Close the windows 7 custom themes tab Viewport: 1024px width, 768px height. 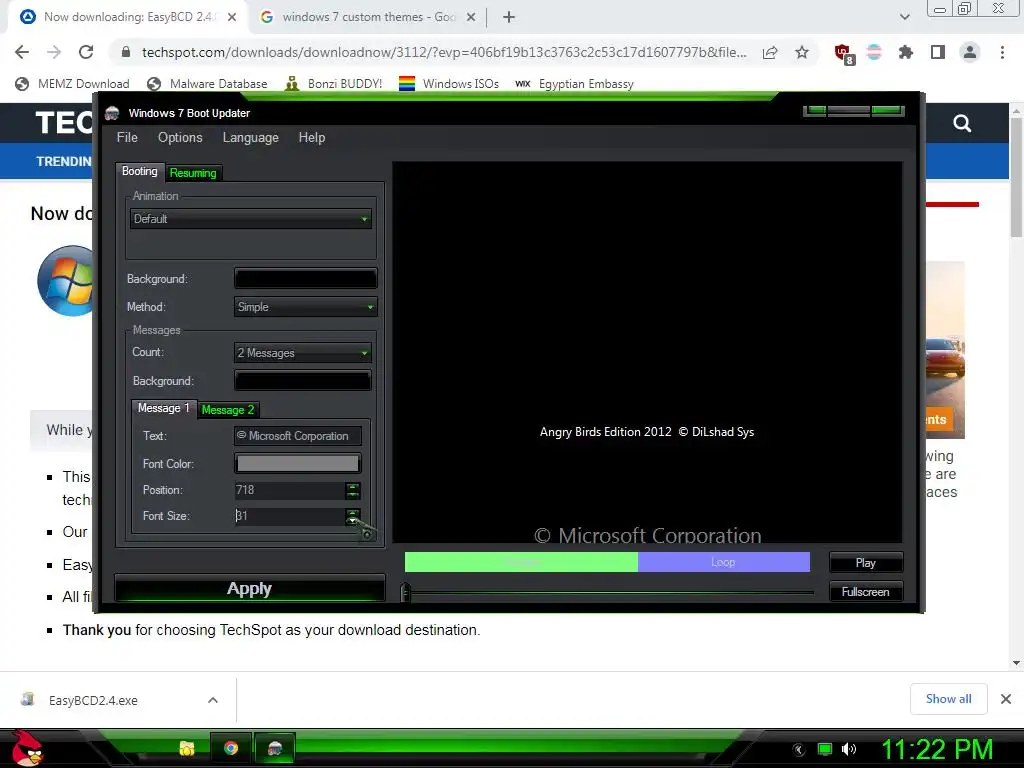pyautogui.click(x=471, y=18)
